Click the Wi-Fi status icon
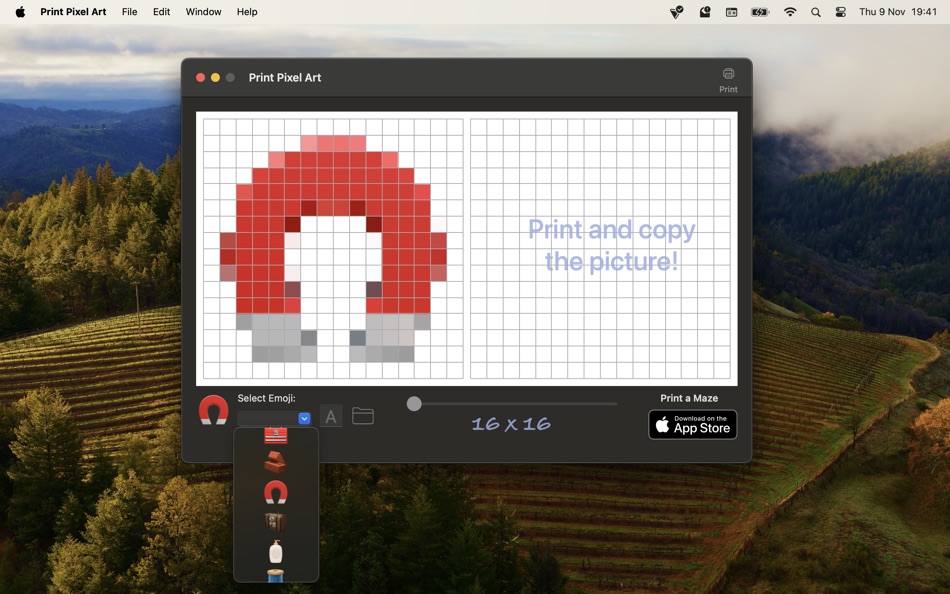 click(789, 12)
